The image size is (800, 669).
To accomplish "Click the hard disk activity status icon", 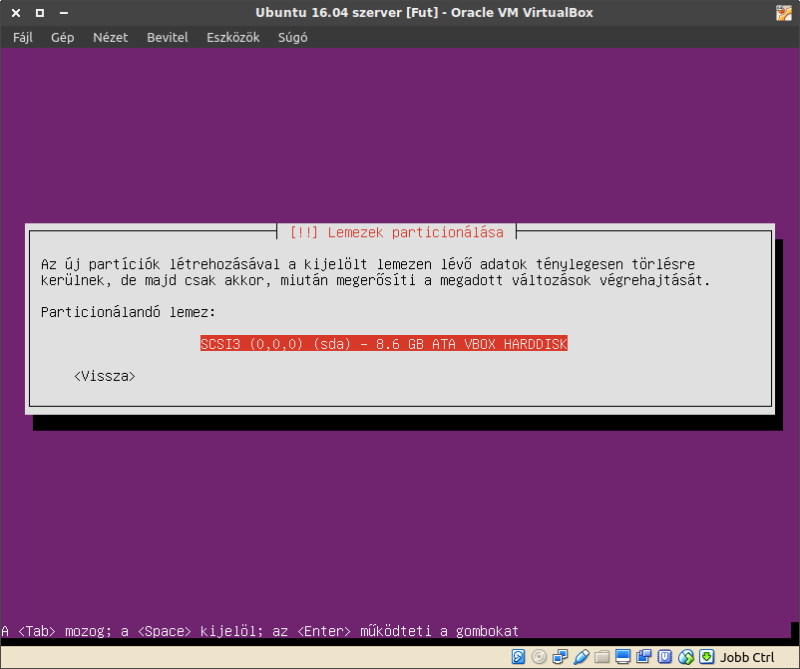I will point(518,656).
